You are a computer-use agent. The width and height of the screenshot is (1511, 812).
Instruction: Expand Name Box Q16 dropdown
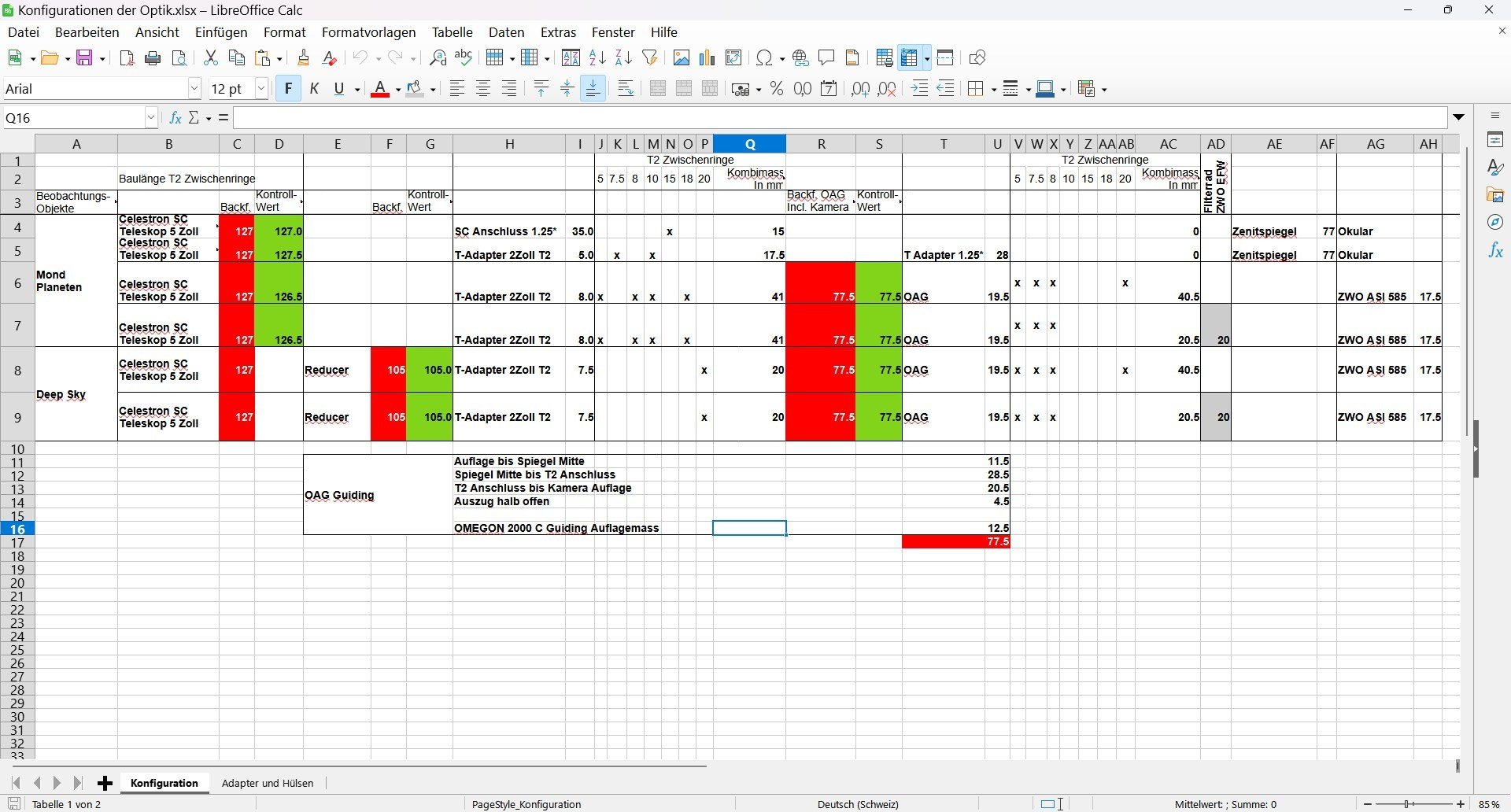(x=151, y=118)
